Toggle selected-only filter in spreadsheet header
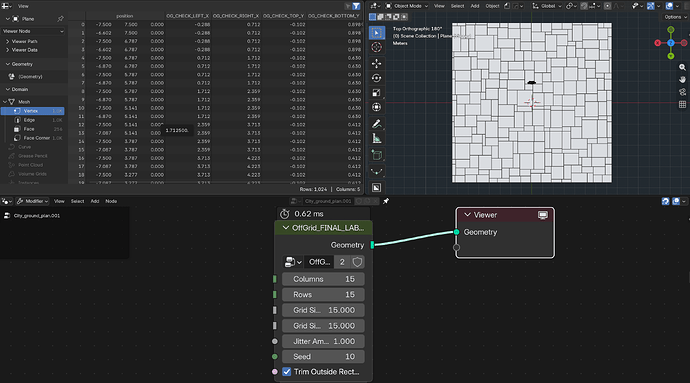The height and width of the screenshot is (383, 690). 348,6
